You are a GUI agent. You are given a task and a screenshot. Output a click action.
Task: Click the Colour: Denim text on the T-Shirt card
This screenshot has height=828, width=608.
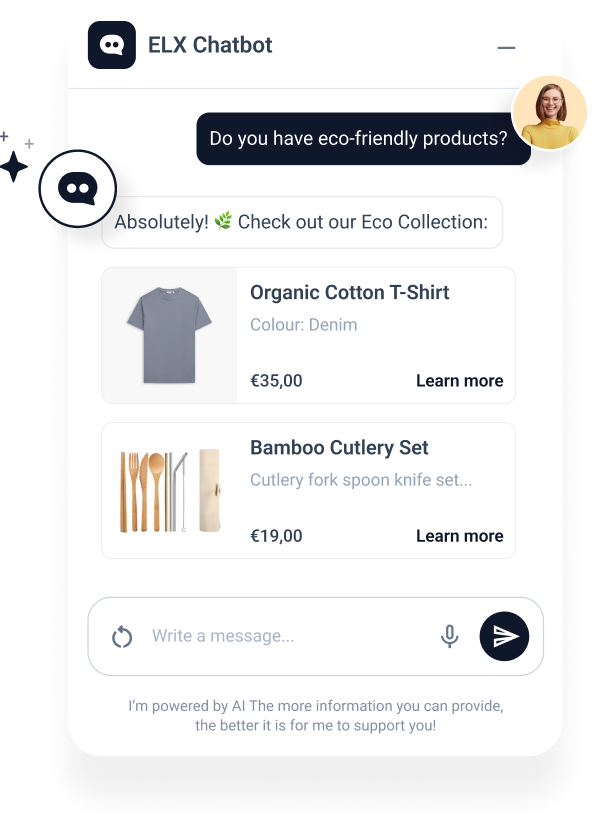tap(303, 325)
